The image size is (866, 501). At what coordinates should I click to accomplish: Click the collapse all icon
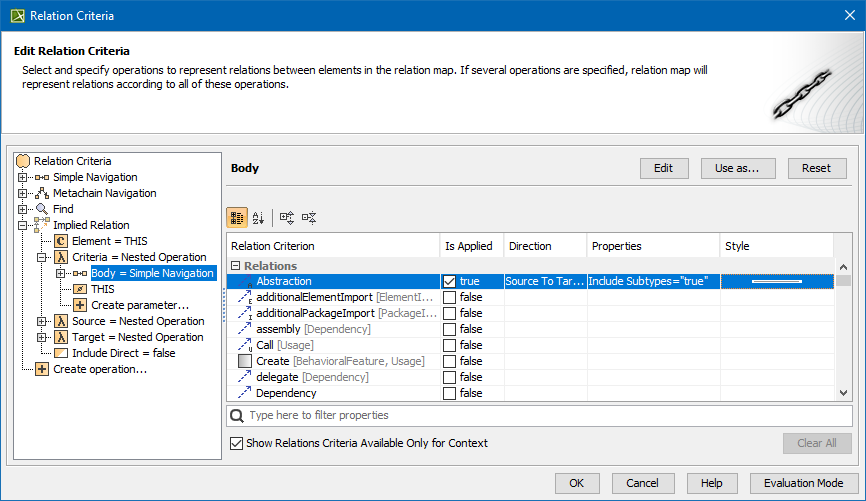(309, 217)
